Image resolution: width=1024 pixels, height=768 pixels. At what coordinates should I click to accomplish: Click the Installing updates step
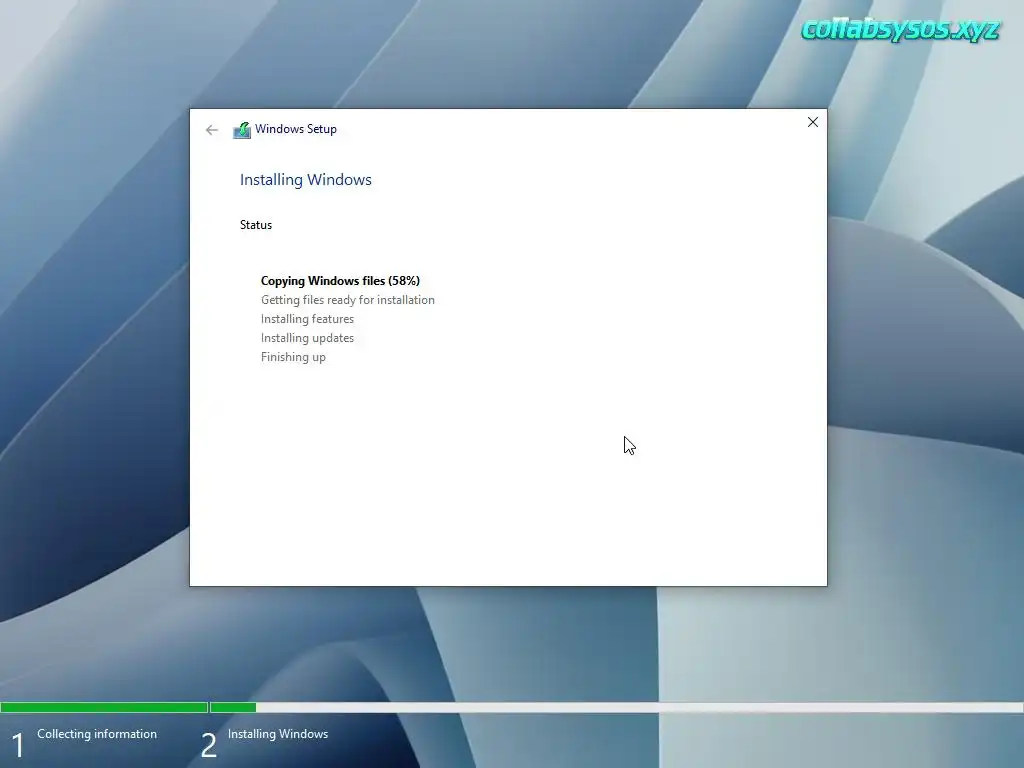[307, 338]
